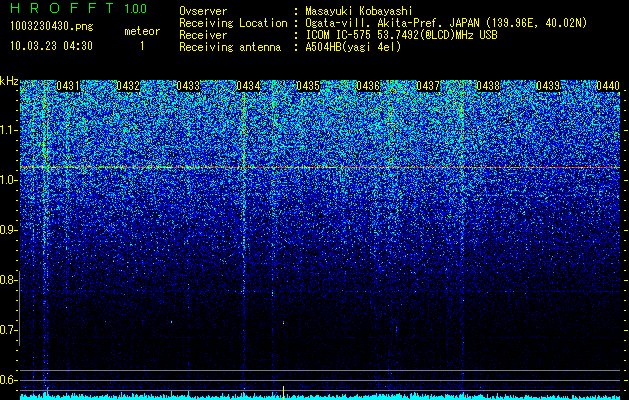Viewport: 629px width, 400px height.
Task: Click the Receiver field label
Action: (x=203, y=36)
